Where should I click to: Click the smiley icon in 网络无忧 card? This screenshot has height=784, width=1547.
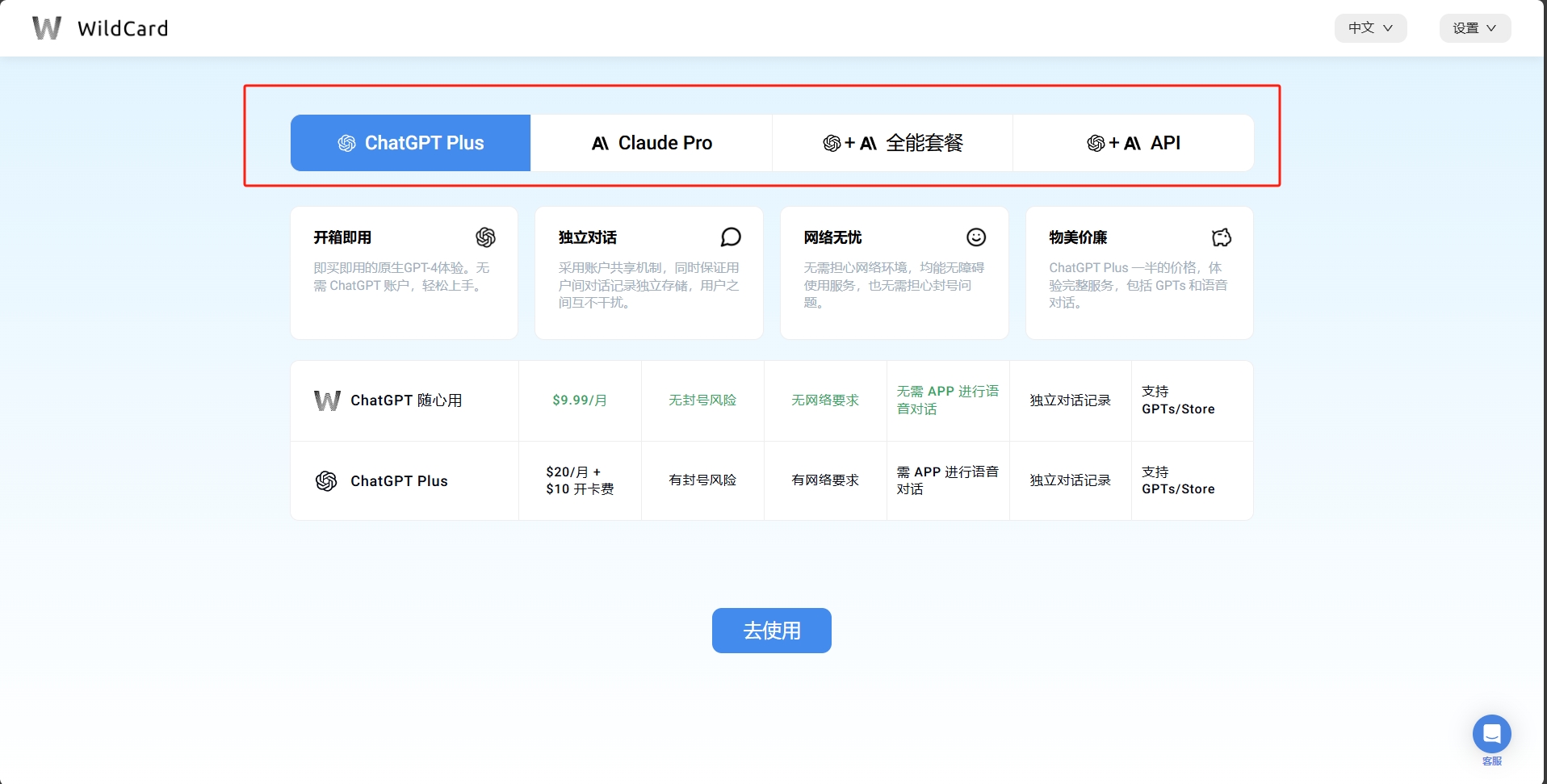[976, 237]
